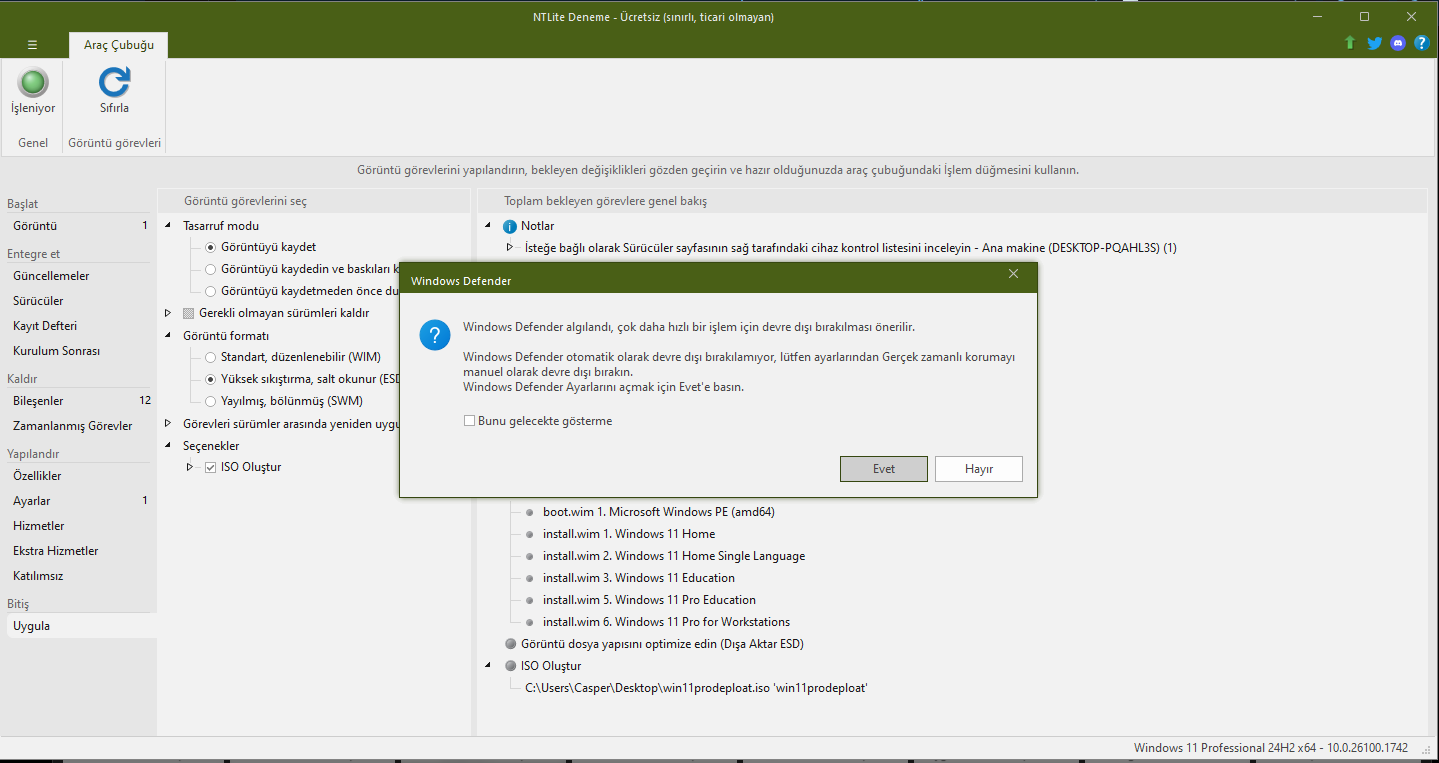
Task: Select 'Standart, düzenlenebilir (WIM)' format
Action: [x=210, y=357]
